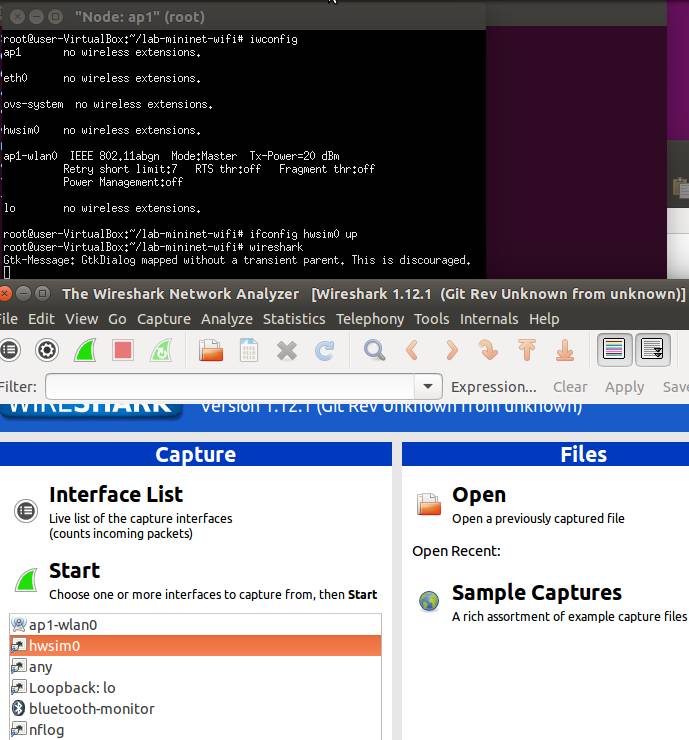689x740 pixels.
Task: Open the Help menu
Action: coord(544,319)
